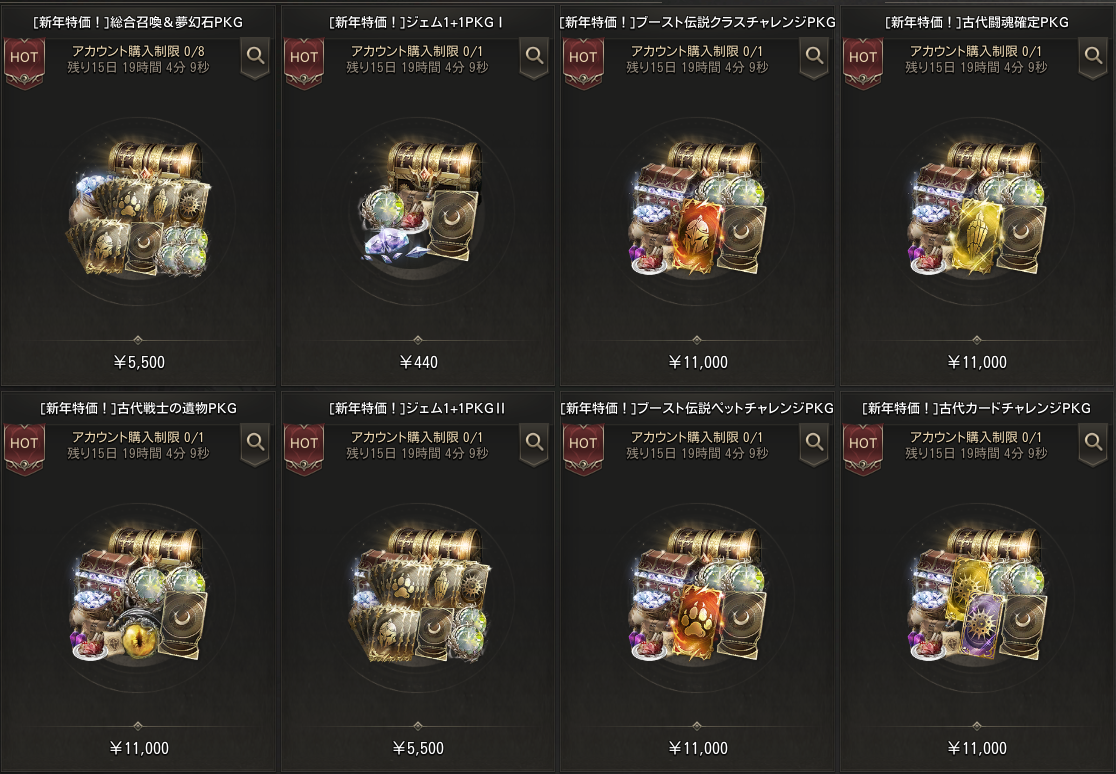
Task: Click title [新年特価！]ジェム1+1PKG II
Action: point(417,409)
